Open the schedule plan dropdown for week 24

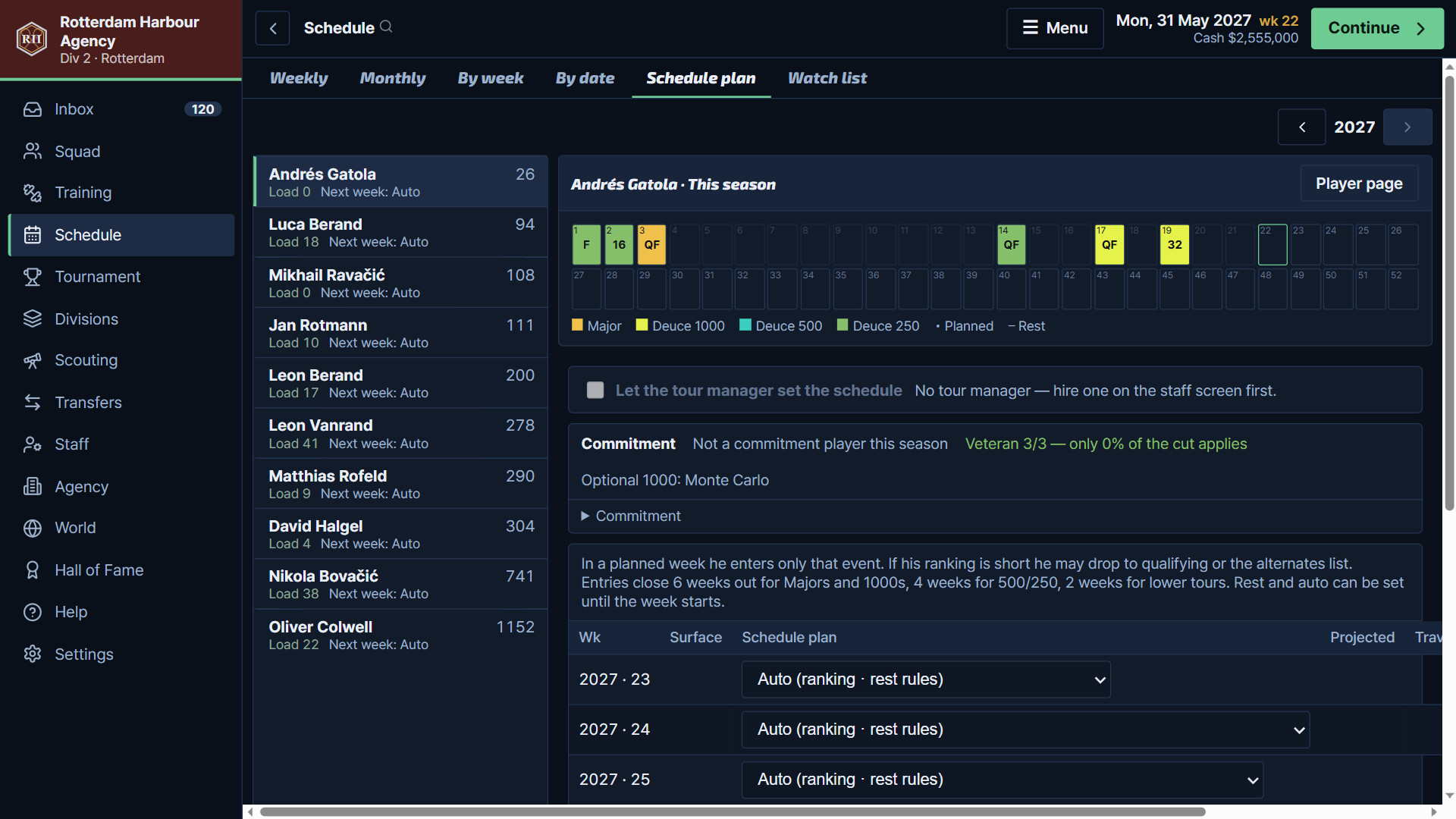pos(1025,729)
